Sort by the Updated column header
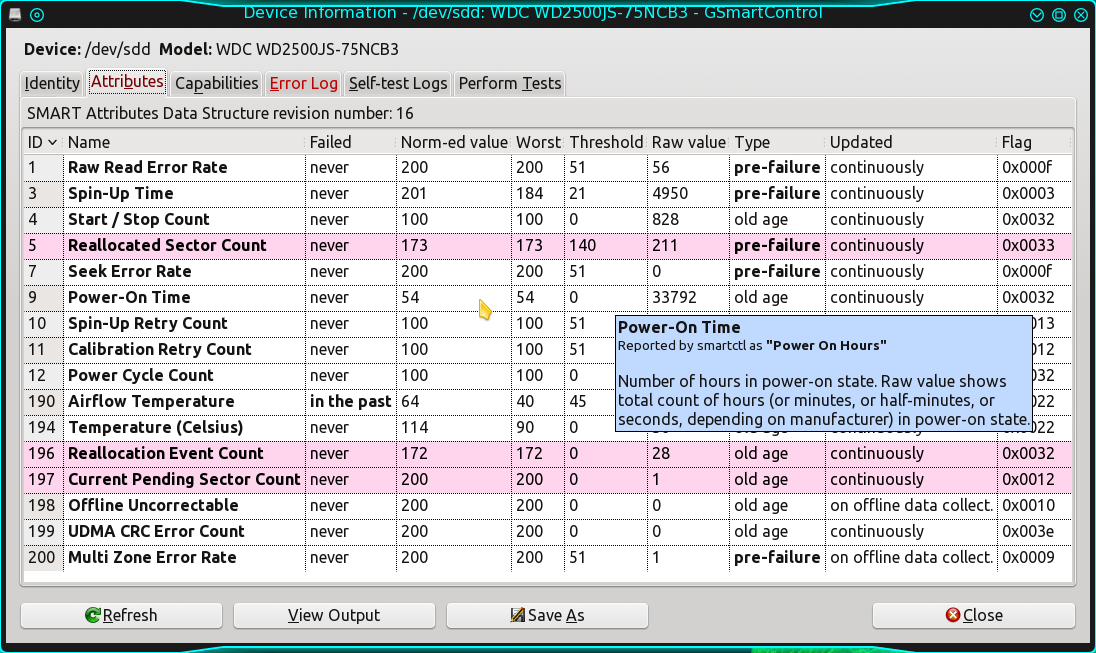The height and width of the screenshot is (653, 1096). click(911, 142)
